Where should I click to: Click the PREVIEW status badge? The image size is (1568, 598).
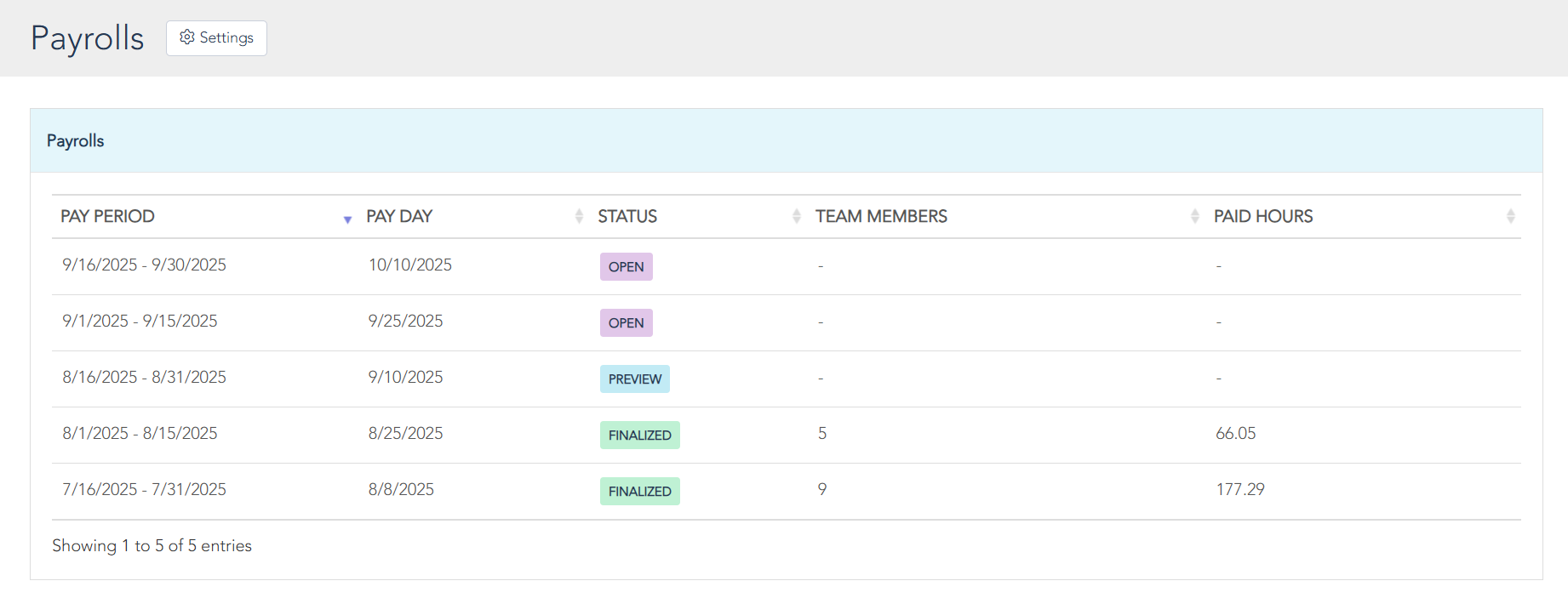634,379
